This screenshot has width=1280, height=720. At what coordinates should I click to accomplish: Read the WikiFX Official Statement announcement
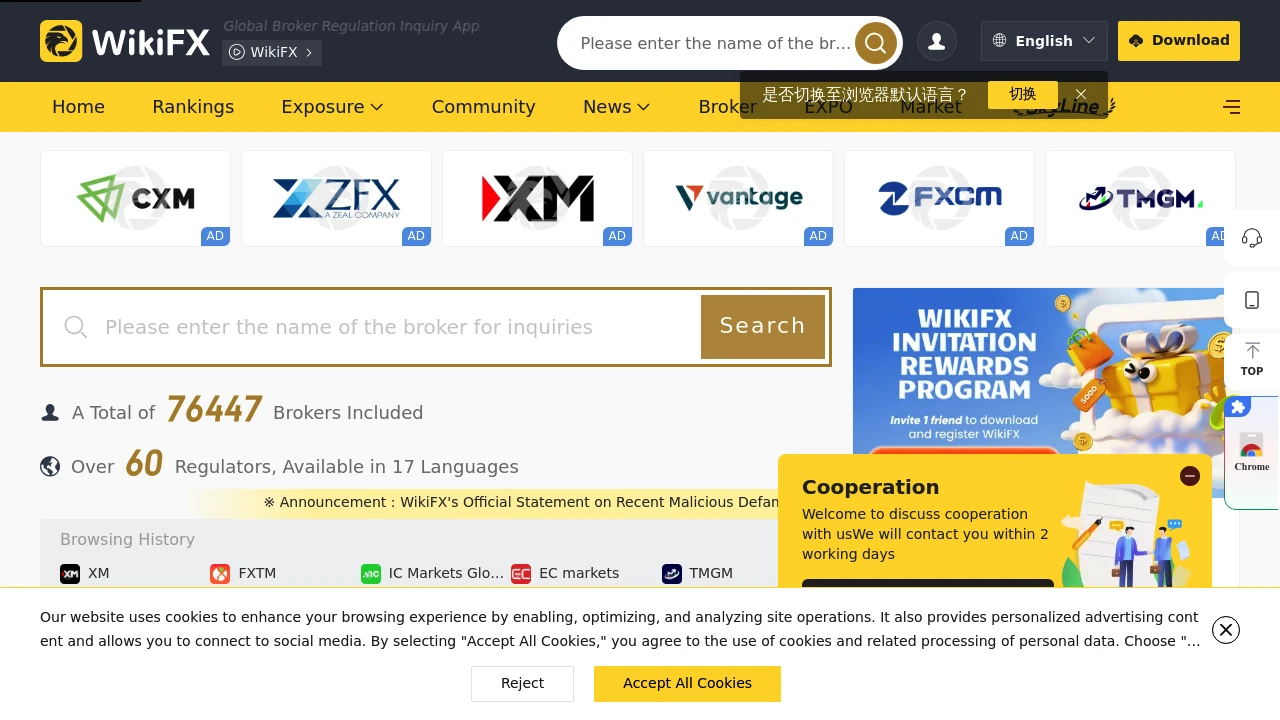point(521,502)
